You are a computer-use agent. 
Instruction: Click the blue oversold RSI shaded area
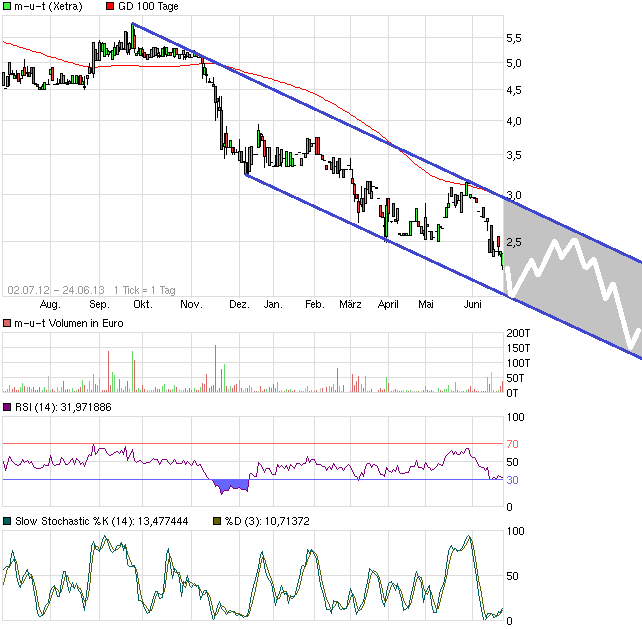point(230,485)
